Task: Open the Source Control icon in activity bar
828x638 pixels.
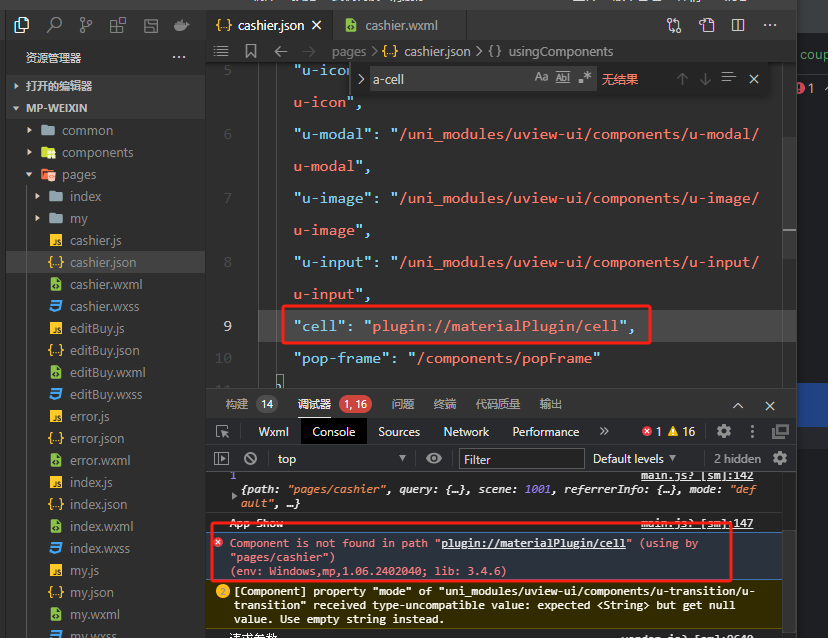Action: point(86,25)
